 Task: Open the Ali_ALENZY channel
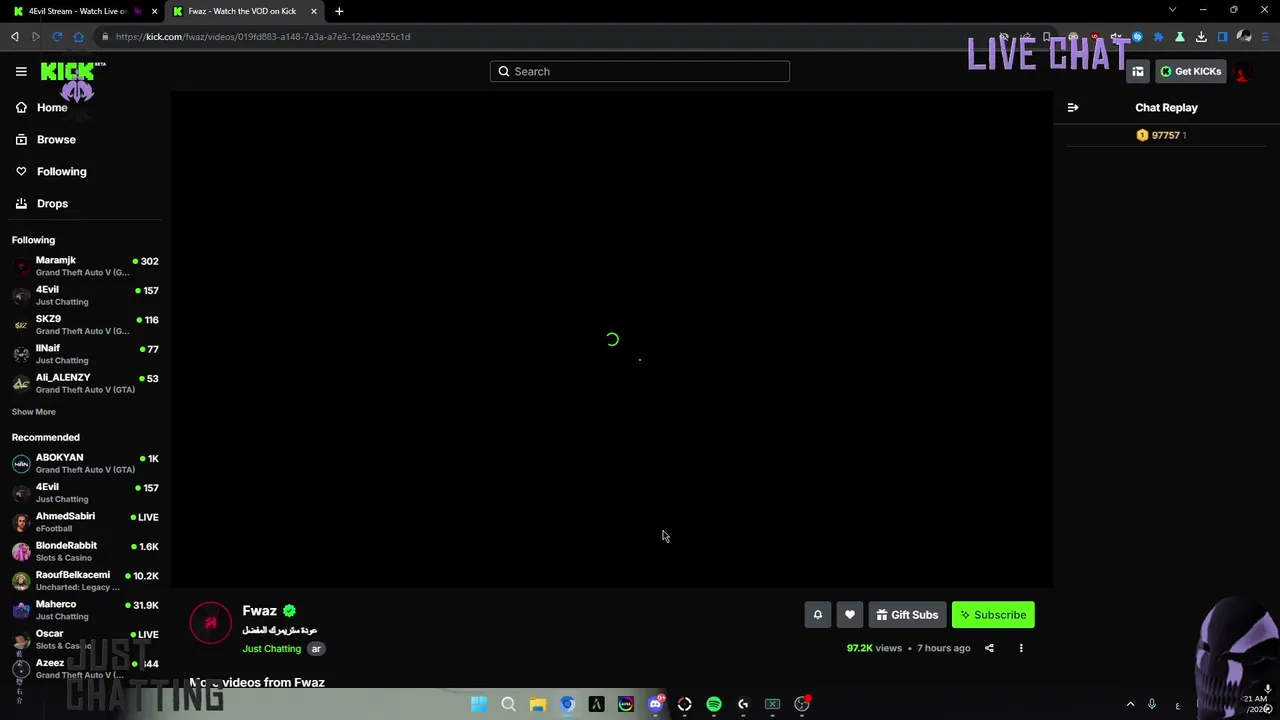point(85,383)
